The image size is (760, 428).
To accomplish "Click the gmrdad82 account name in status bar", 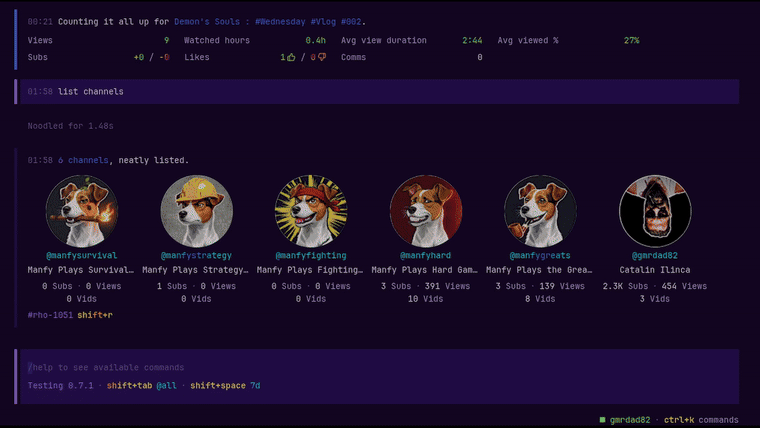I will (x=630, y=420).
